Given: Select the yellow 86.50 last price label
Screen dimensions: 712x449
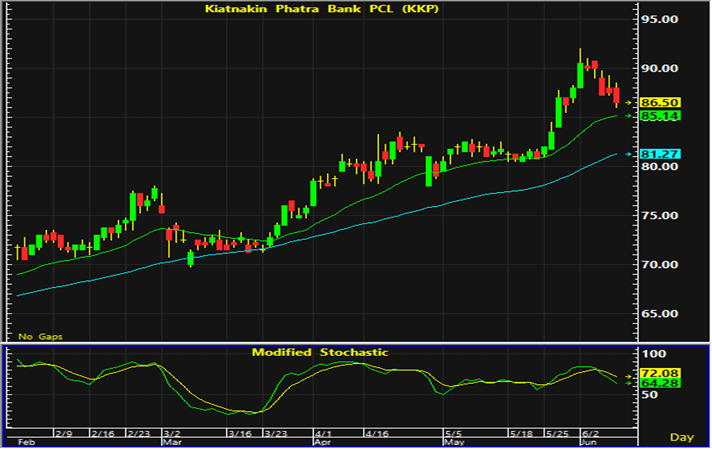Looking at the screenshot, I should [660, 103].
